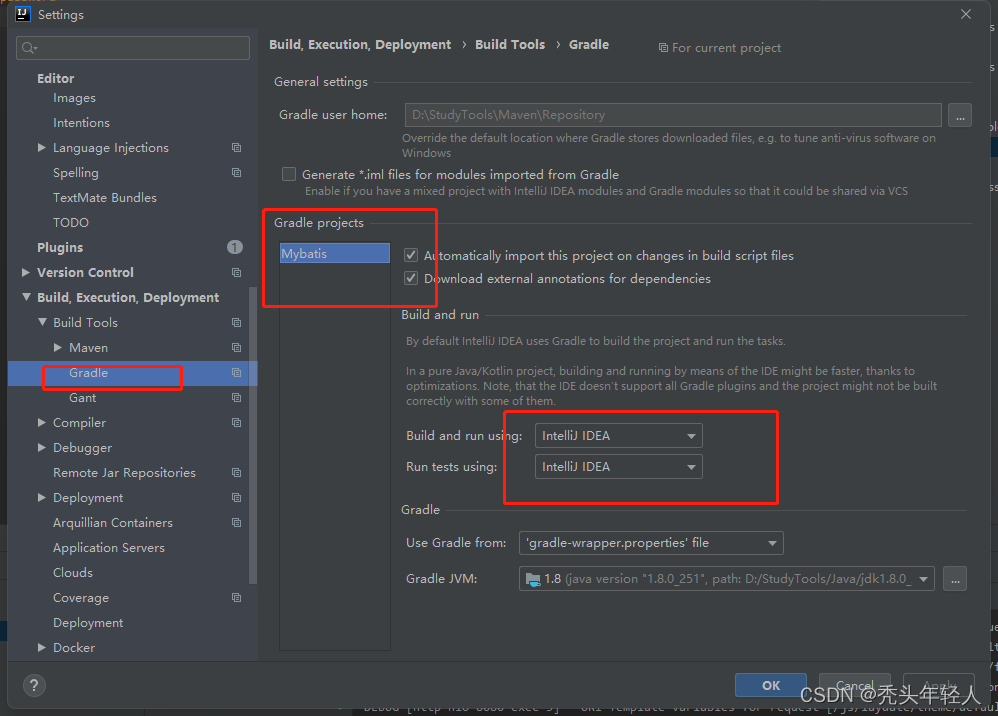Viewport: 998px width, 716px height.
Task: Open Remote Jar Repositories page
Action: pyautogui.click(x=124, y=473)
